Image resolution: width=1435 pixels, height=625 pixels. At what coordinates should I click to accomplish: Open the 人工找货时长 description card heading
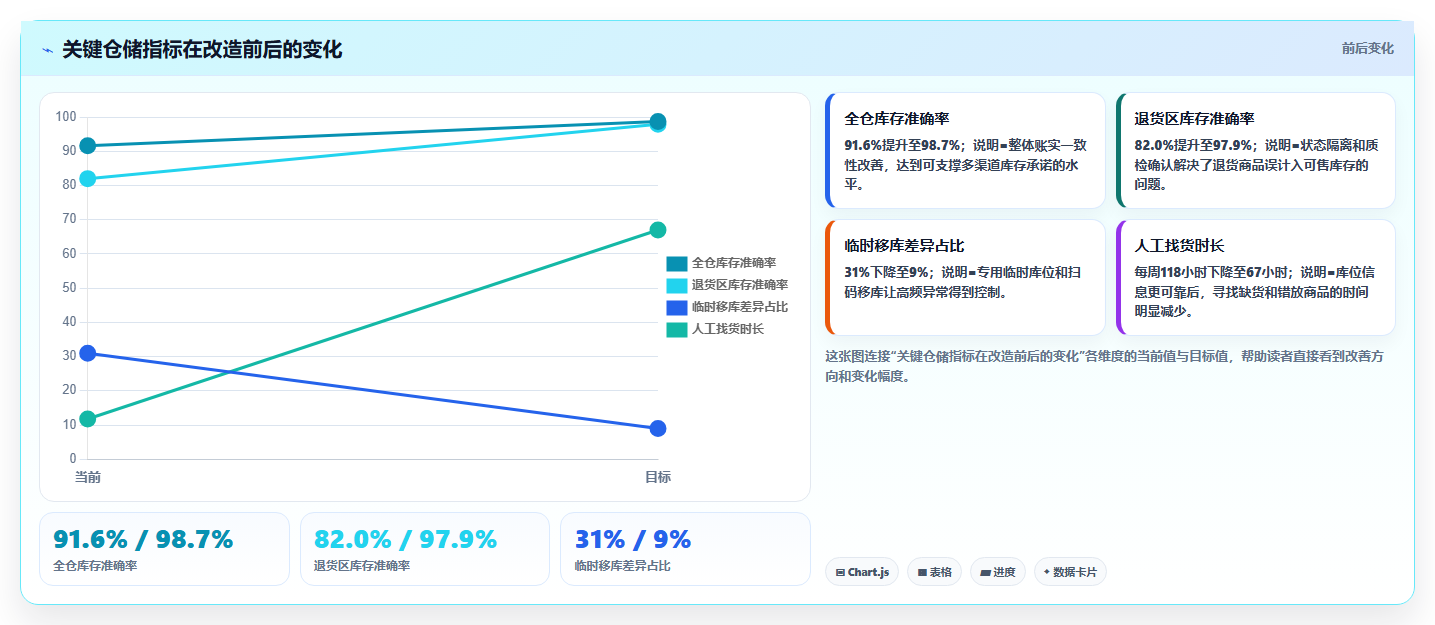1180,245
